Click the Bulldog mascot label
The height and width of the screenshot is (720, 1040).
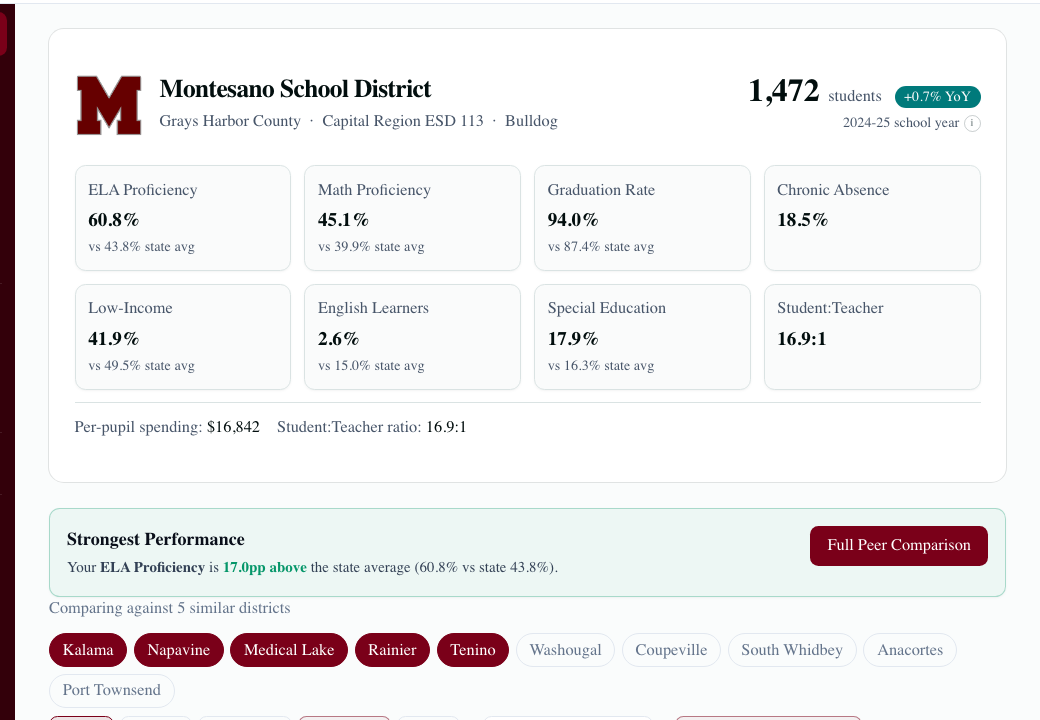tap(531, 121)
